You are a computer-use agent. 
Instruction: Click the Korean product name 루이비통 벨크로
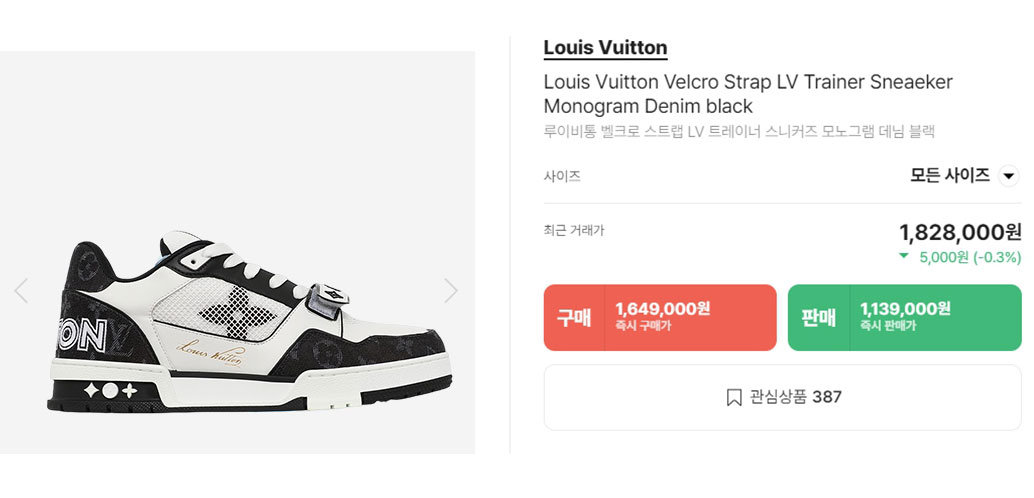pyautogui.click(x=738, y=131)
